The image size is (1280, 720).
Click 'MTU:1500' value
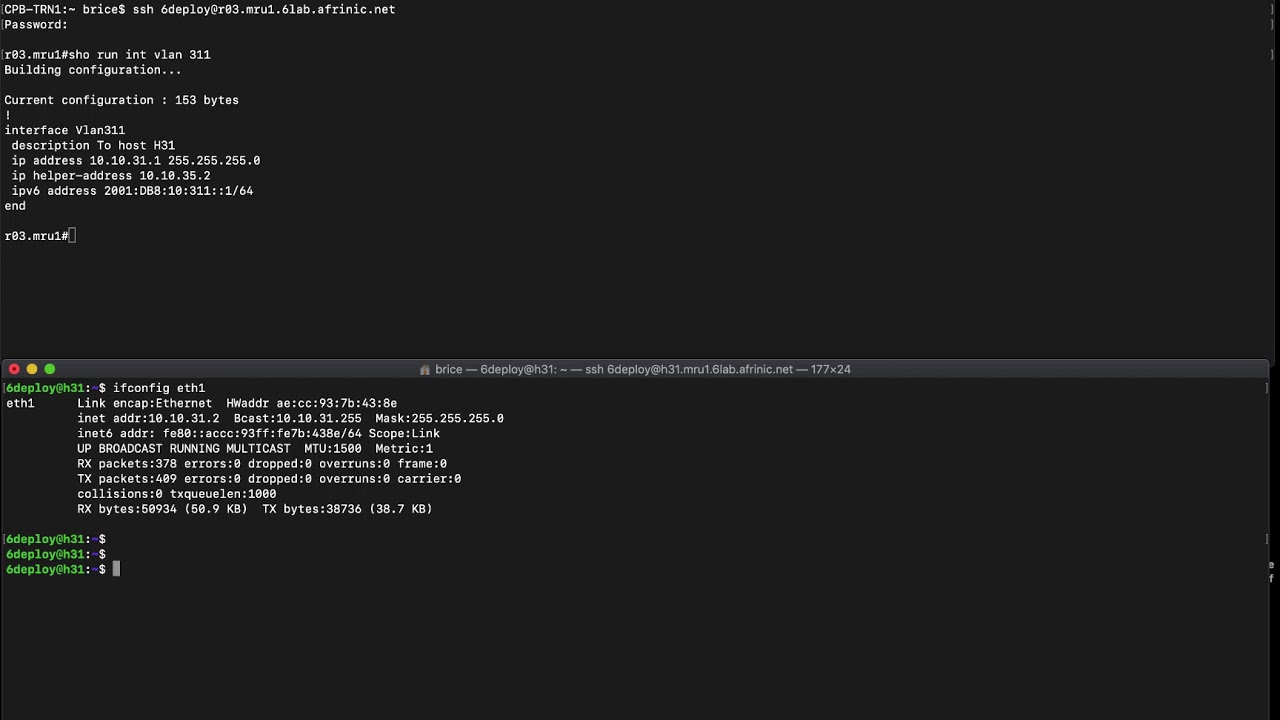[333, 449]
